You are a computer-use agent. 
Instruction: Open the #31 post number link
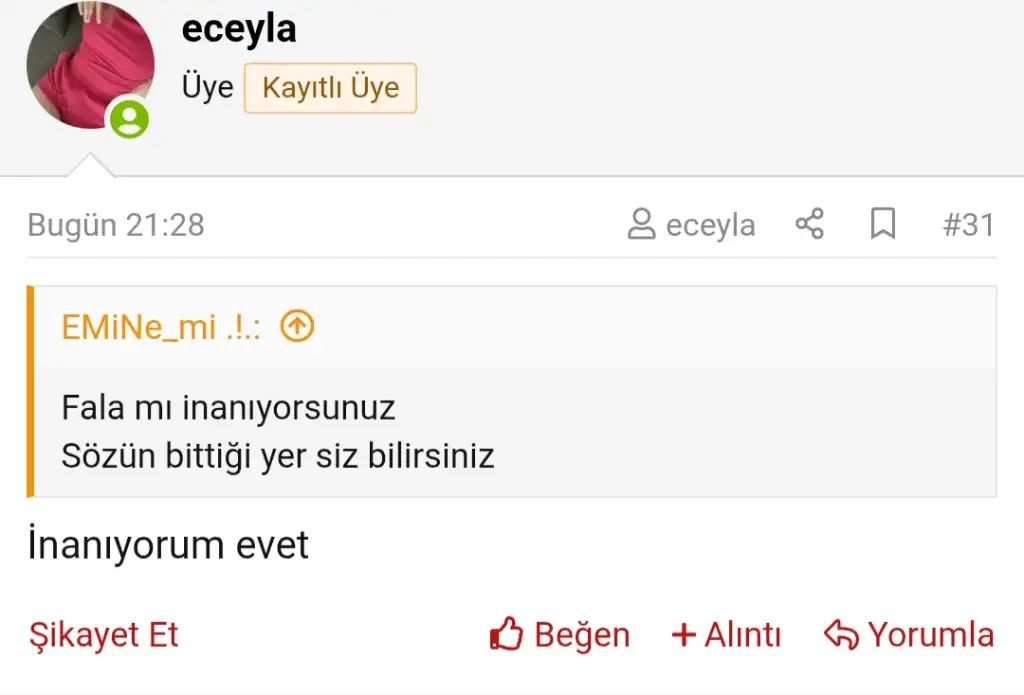tap(968, 225)
